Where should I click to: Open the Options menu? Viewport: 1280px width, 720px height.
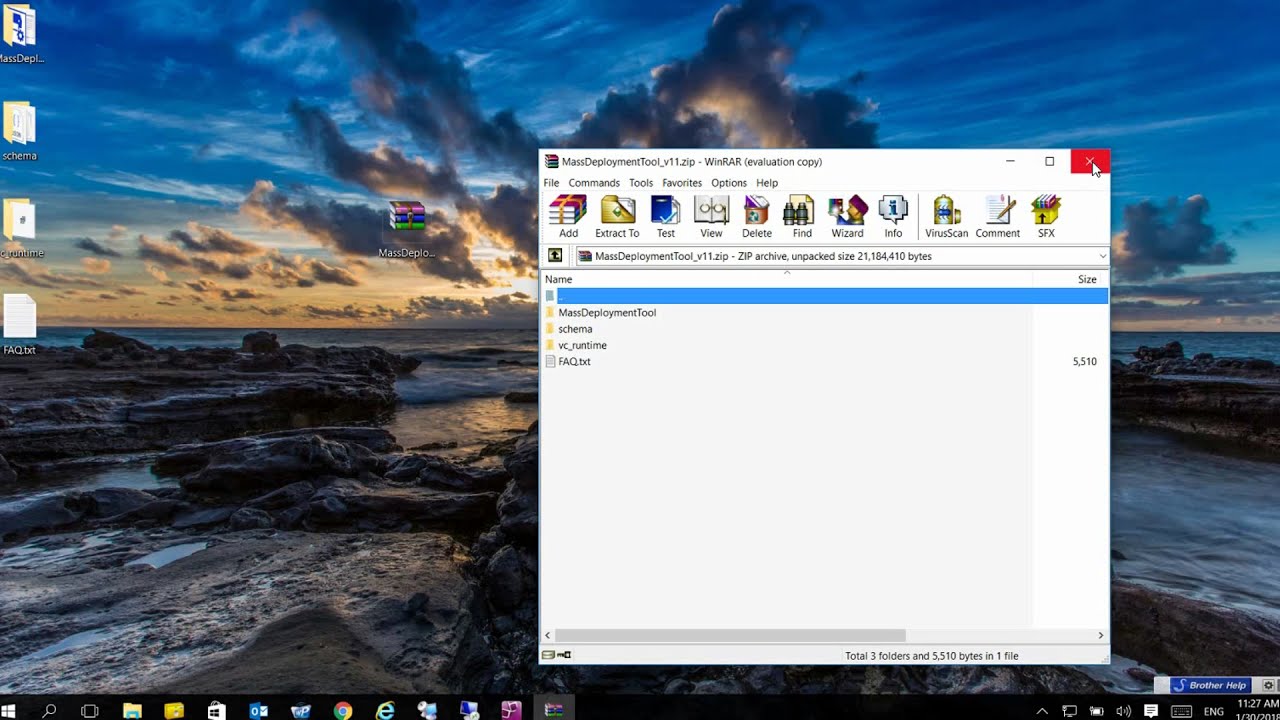click(729, 183)
